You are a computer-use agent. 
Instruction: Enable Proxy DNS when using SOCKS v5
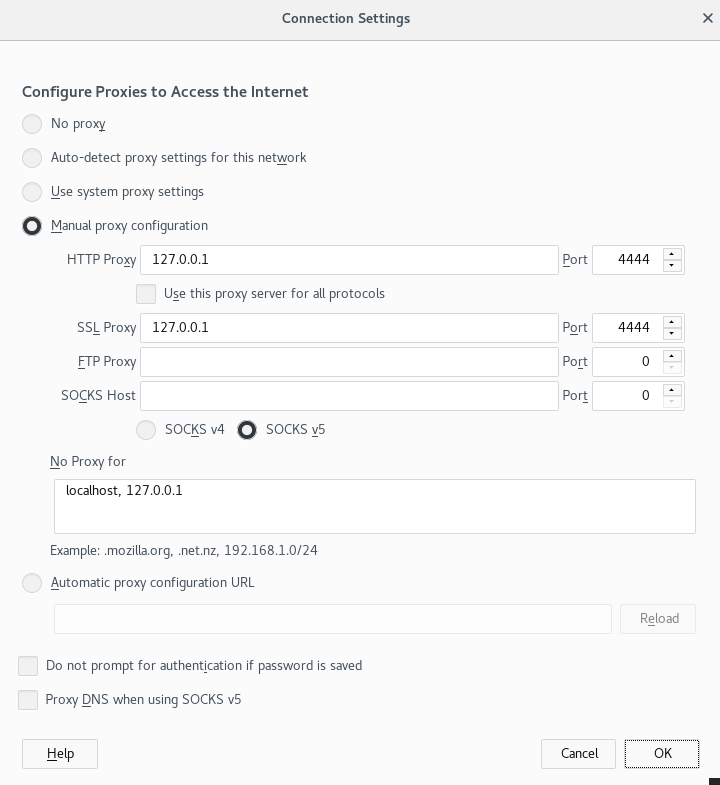28,700
